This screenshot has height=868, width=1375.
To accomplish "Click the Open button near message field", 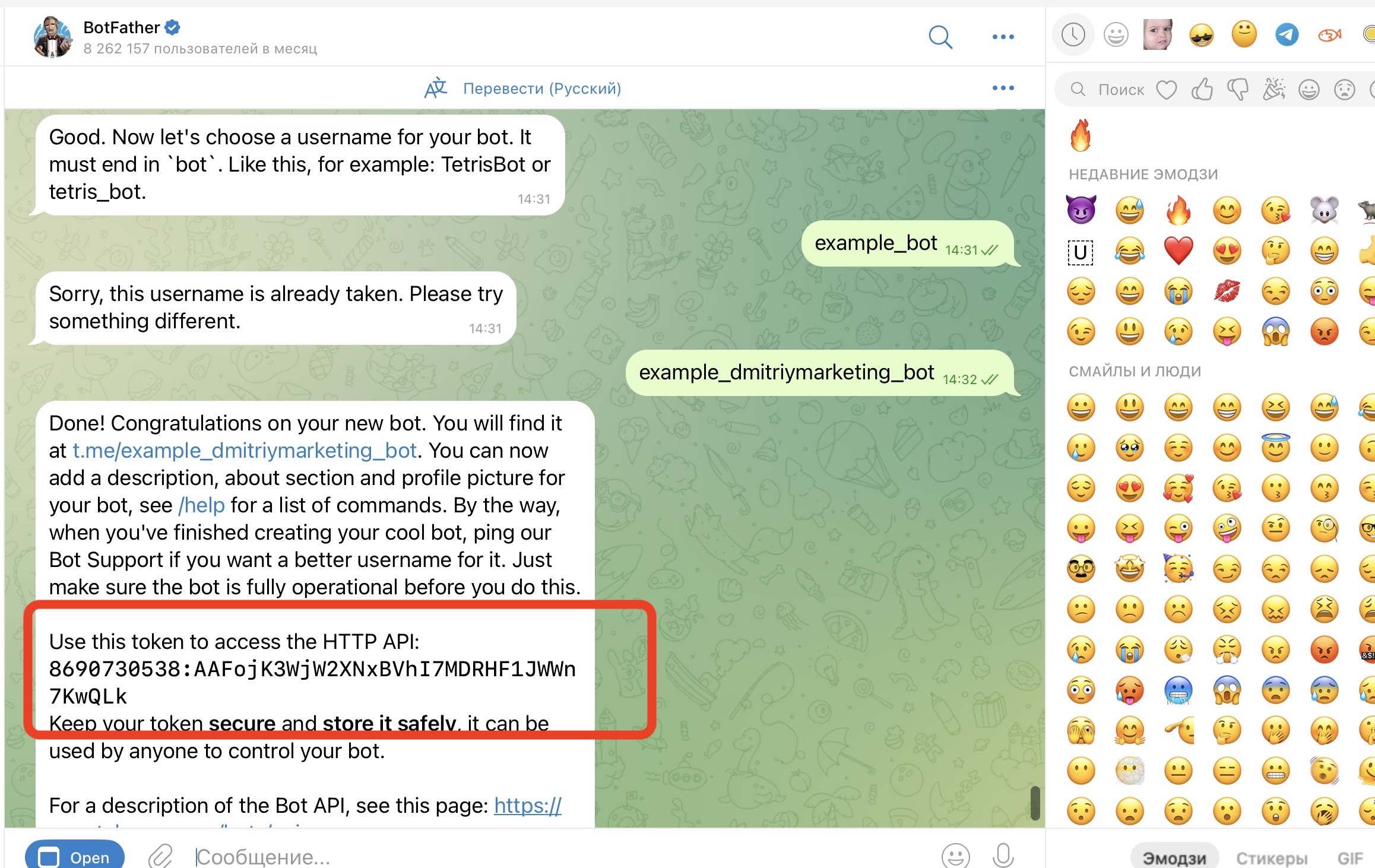I will coord(75,856).
